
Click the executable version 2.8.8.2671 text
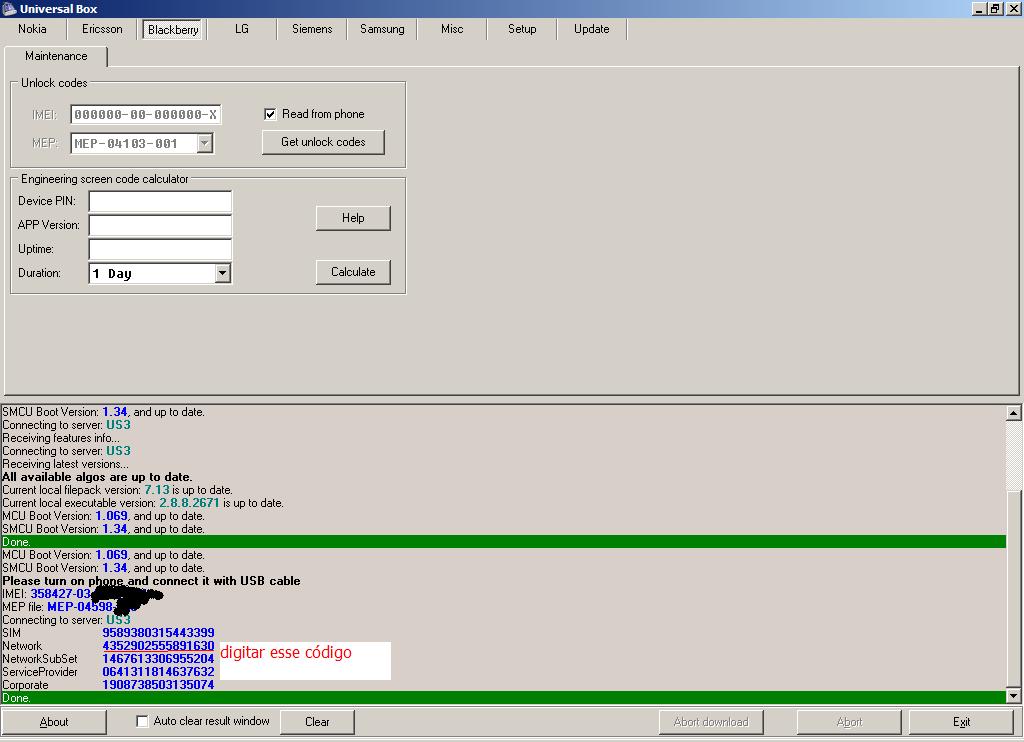pyautogui.click(x=189, y=503)
